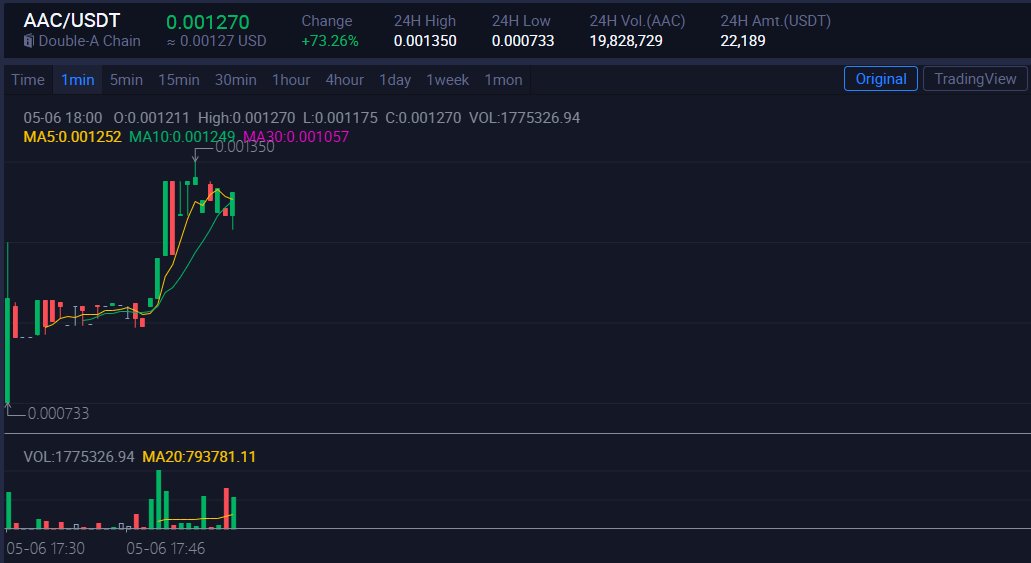Click the 0.001350 high marker on chart
This screenshot has width=1031, height=563.
click(245, 147)
